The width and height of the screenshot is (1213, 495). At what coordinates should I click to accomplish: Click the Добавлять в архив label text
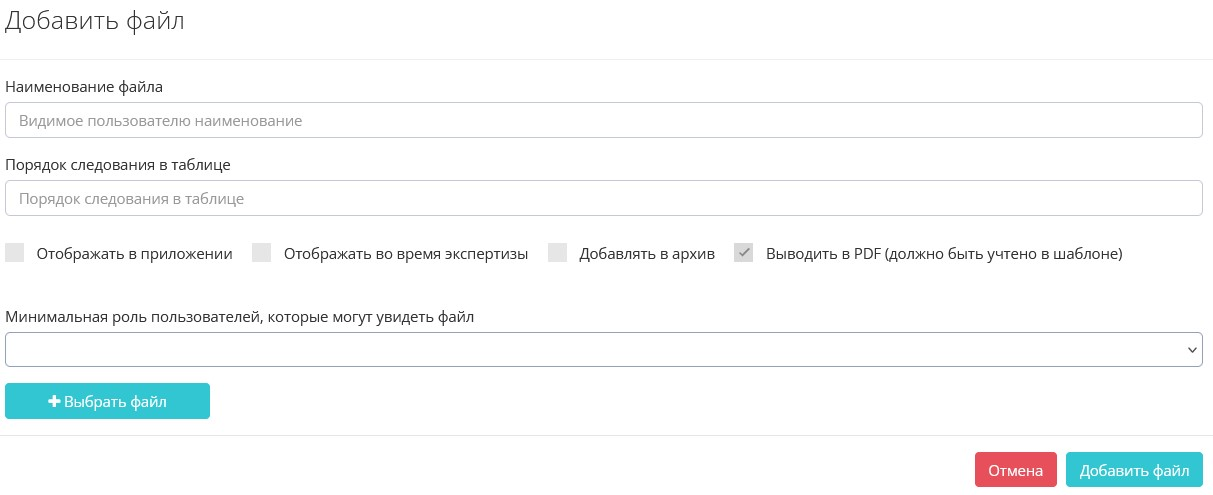point(647,254)
